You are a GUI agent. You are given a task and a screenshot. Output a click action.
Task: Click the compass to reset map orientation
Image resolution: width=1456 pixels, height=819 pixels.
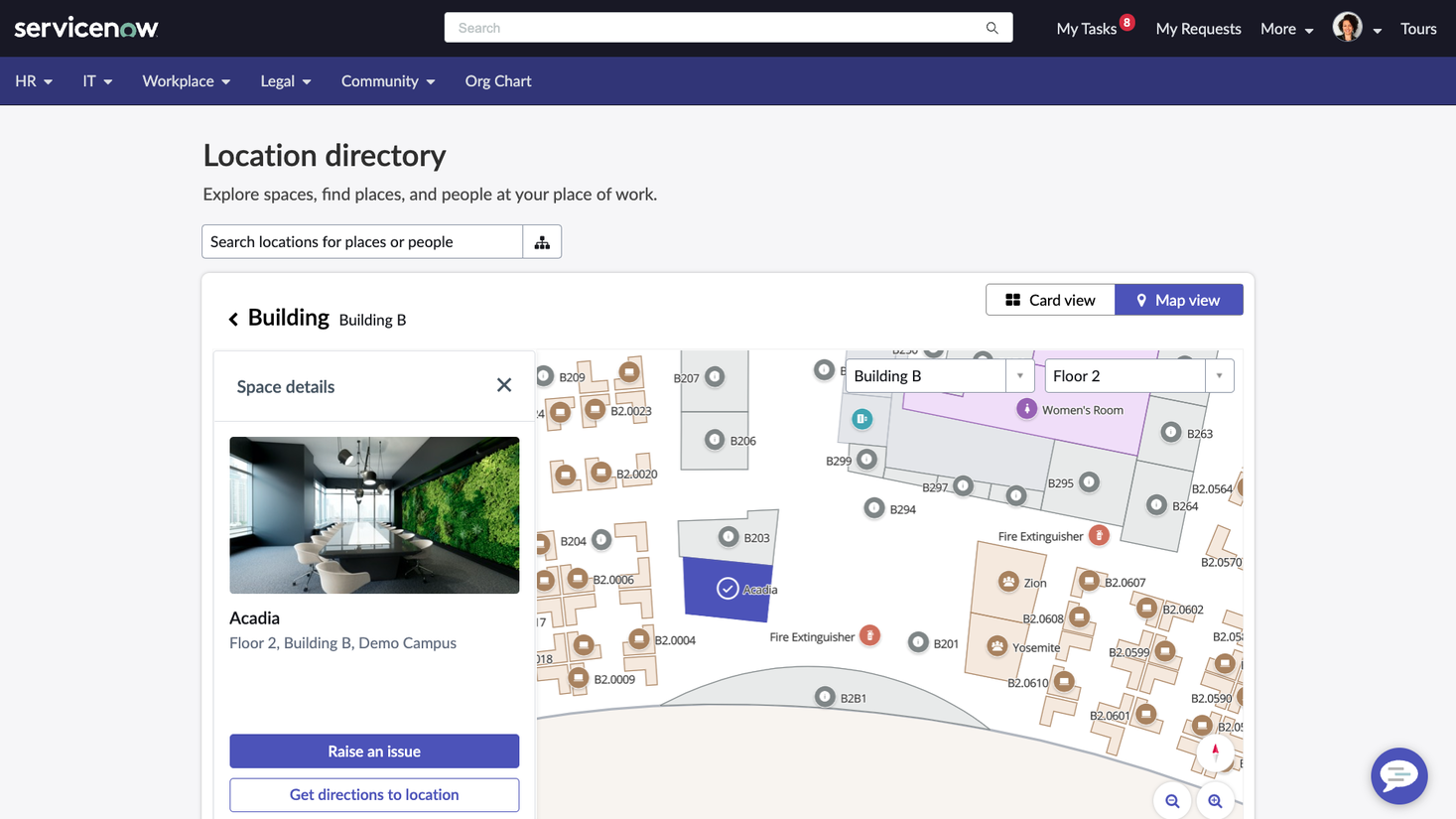pos(1216,753)
